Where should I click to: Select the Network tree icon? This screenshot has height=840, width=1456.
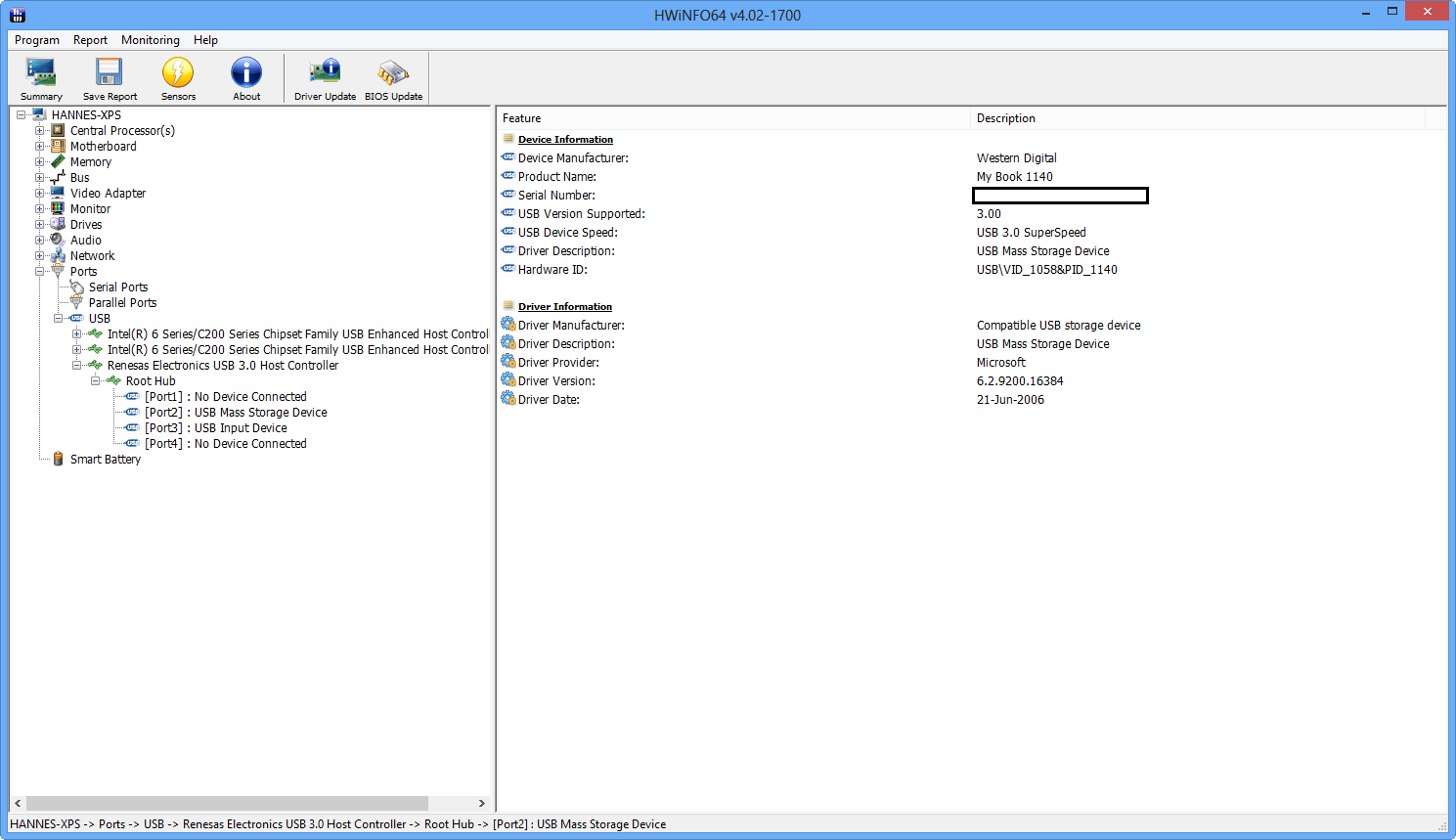click(58, 255)
